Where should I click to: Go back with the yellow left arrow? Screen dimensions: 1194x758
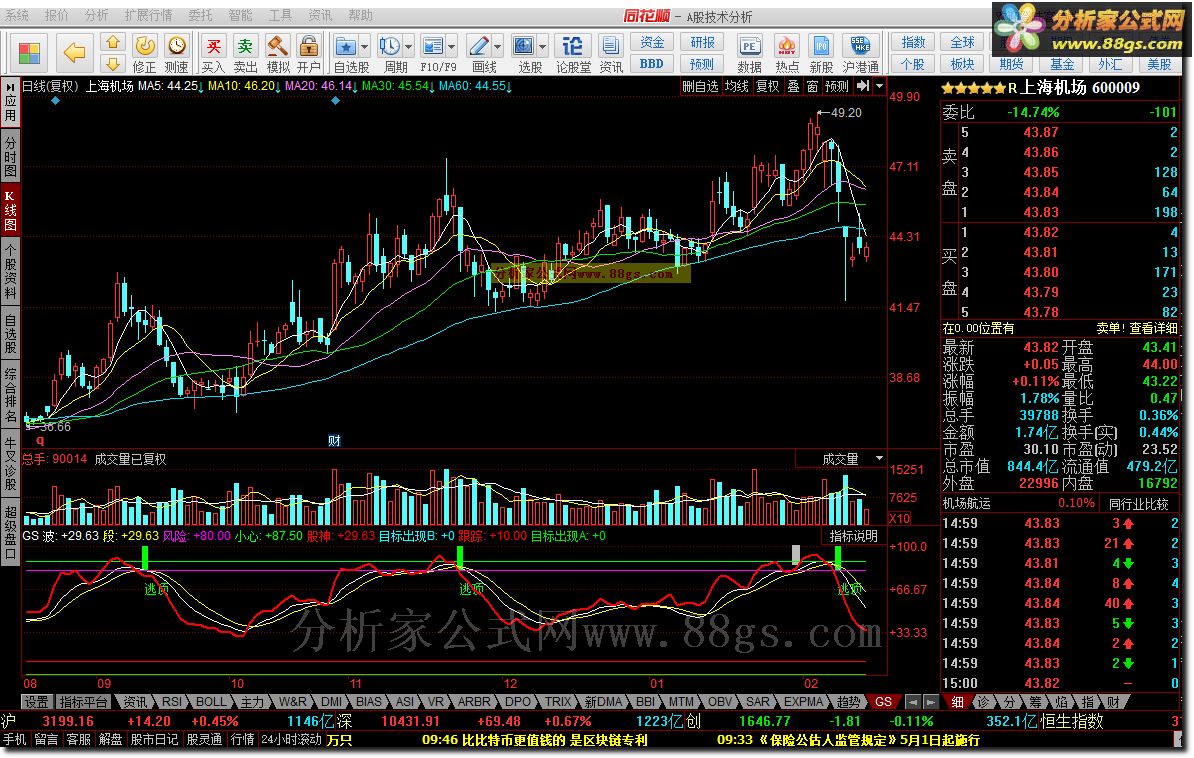coord(74,53)
